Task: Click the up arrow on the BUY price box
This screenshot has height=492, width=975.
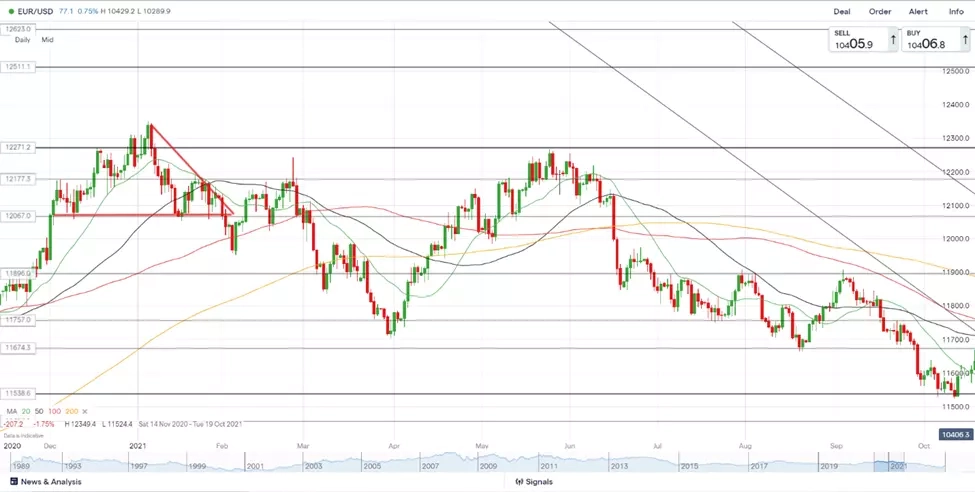Action: coord(965,39)
